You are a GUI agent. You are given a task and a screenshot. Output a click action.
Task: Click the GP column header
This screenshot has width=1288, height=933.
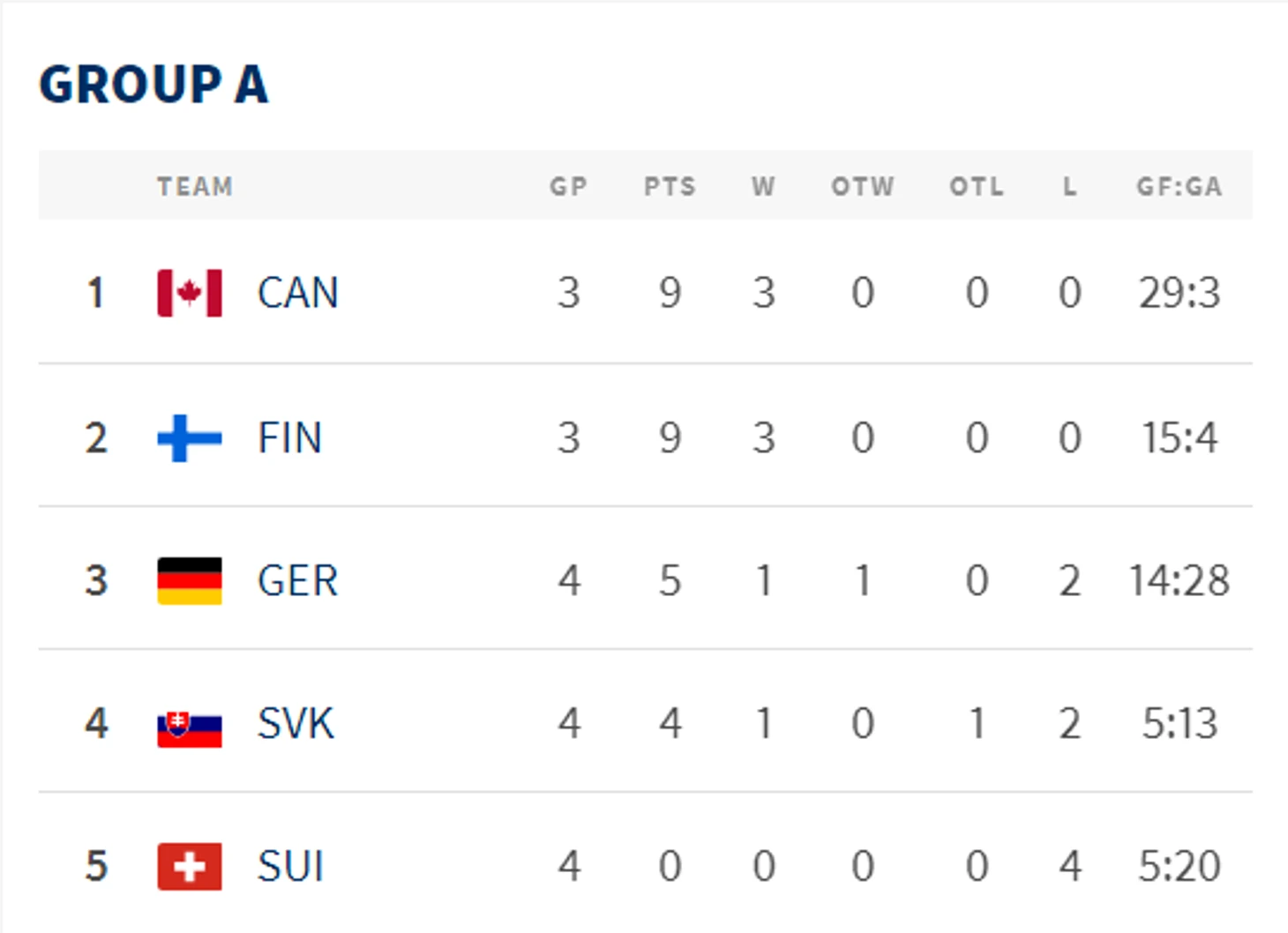click(x=568, y=187)
